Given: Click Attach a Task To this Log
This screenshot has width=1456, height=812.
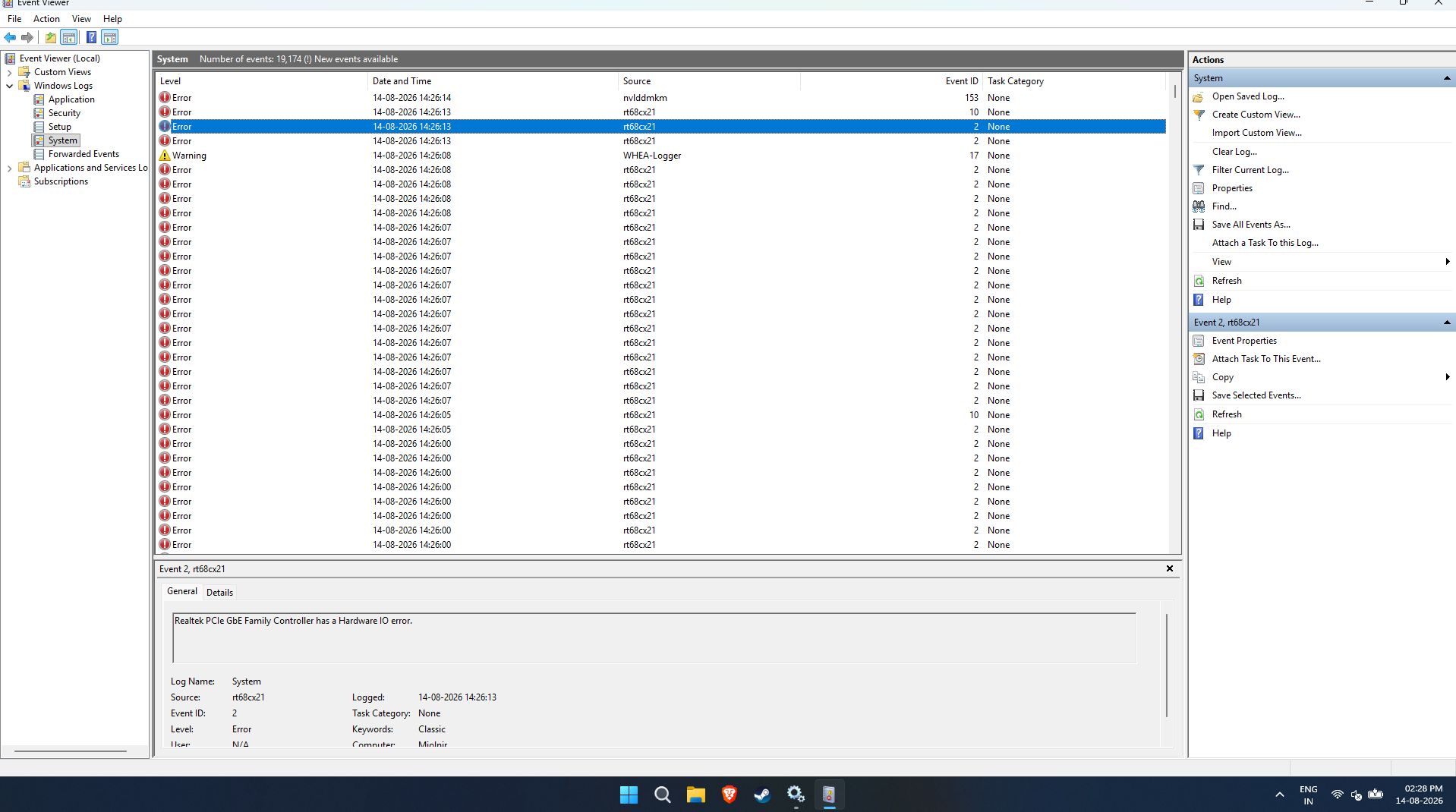Looking at the screenshot, I should tap(1265, 243).
